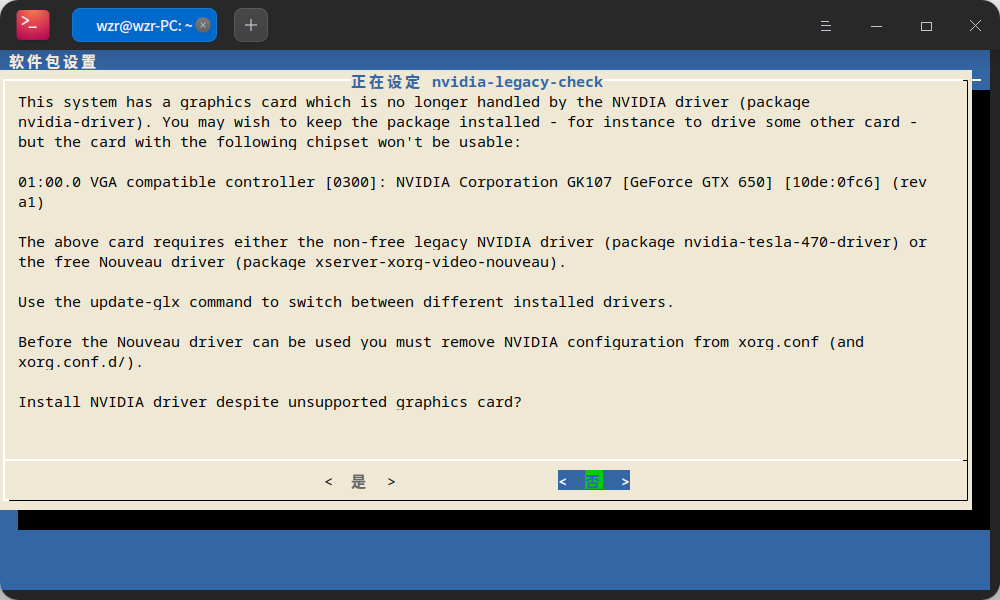Click the < arrow beside the 否 button
The image size is (1000, 600).
(x=563, y=480)
